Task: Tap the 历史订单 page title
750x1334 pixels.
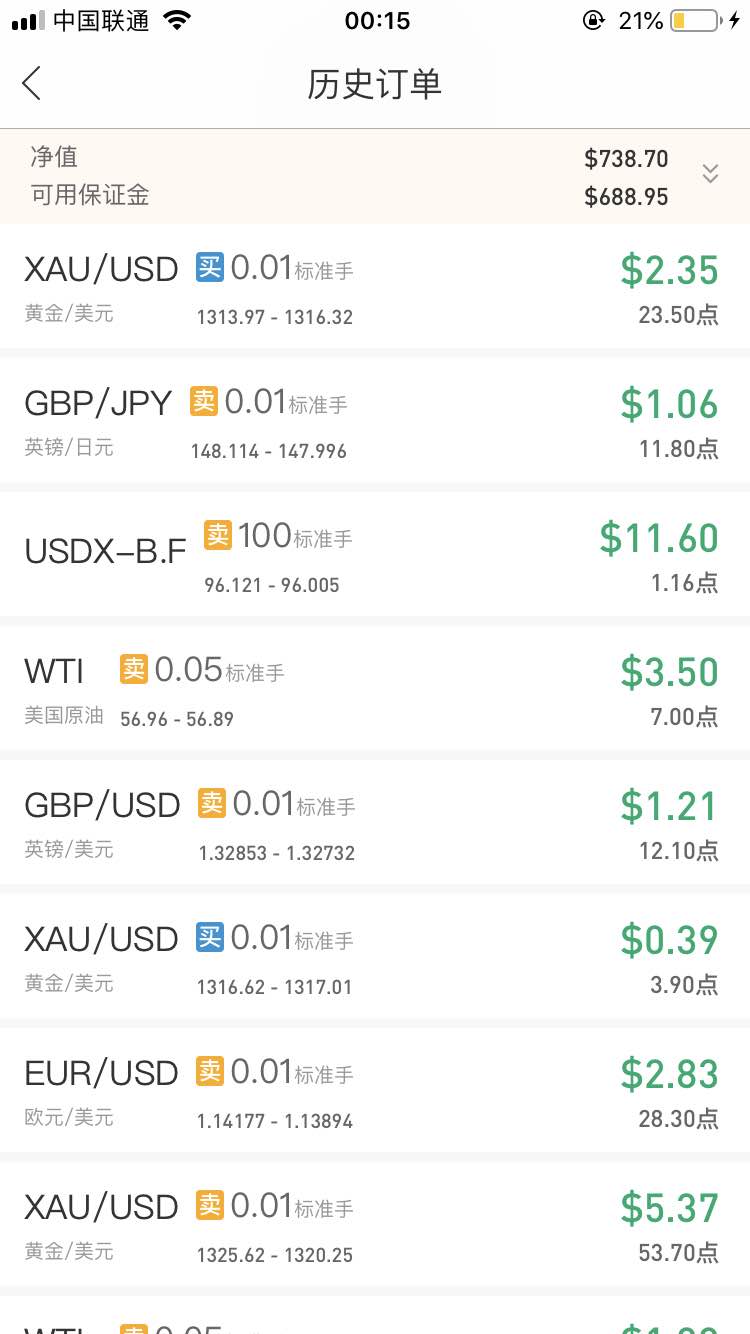Action: [x=375, y=85]
